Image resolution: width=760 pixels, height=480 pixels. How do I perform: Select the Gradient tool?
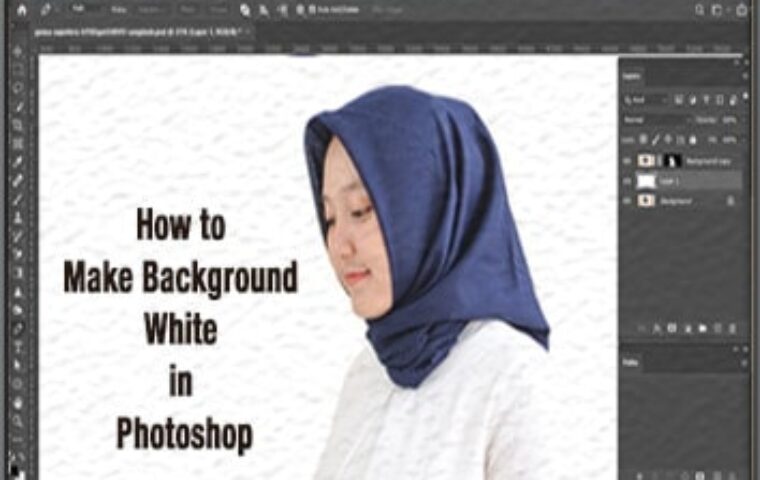point(18,273)
